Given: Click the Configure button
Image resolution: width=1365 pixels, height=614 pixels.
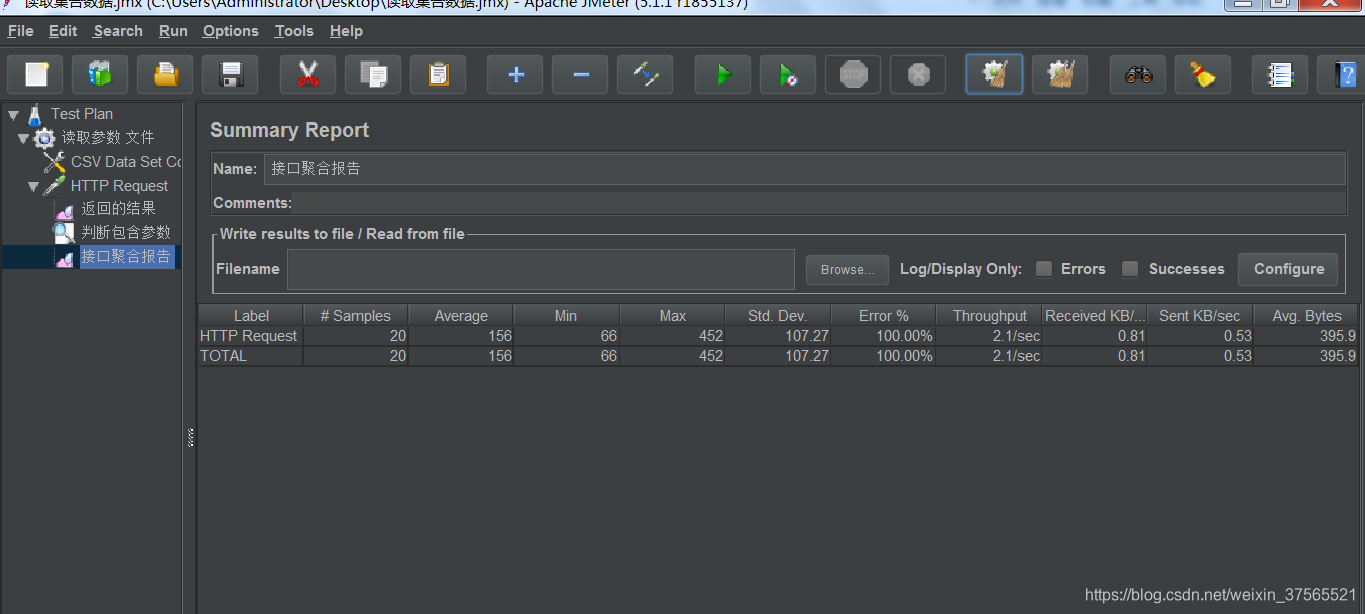Looking at the screenshot, I should 1289,269.
